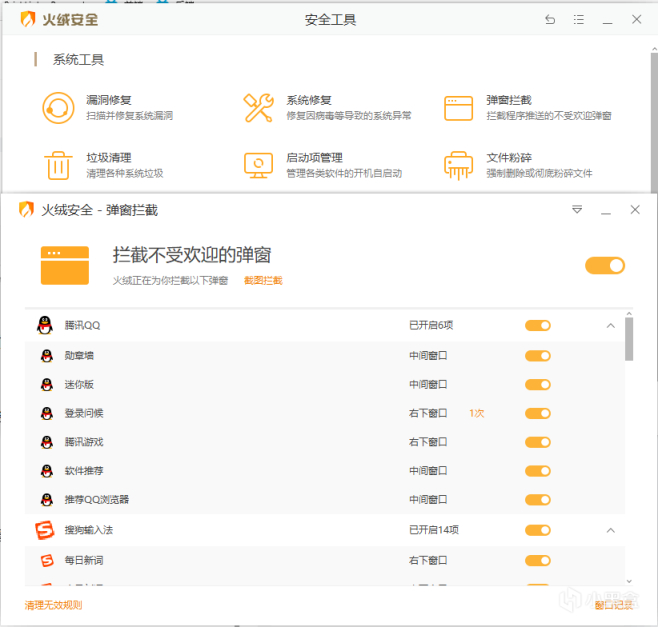The height and width of the screenshot is (627, 658).
Task: Toggle the 登录问候 switch
Action: [538, 413]
